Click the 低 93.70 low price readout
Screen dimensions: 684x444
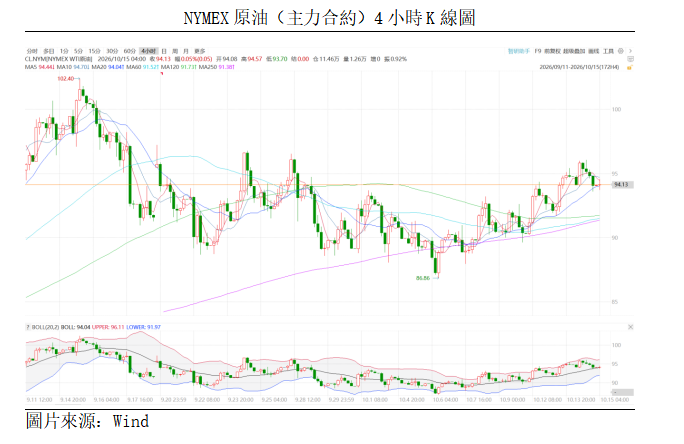coord(277,59)
